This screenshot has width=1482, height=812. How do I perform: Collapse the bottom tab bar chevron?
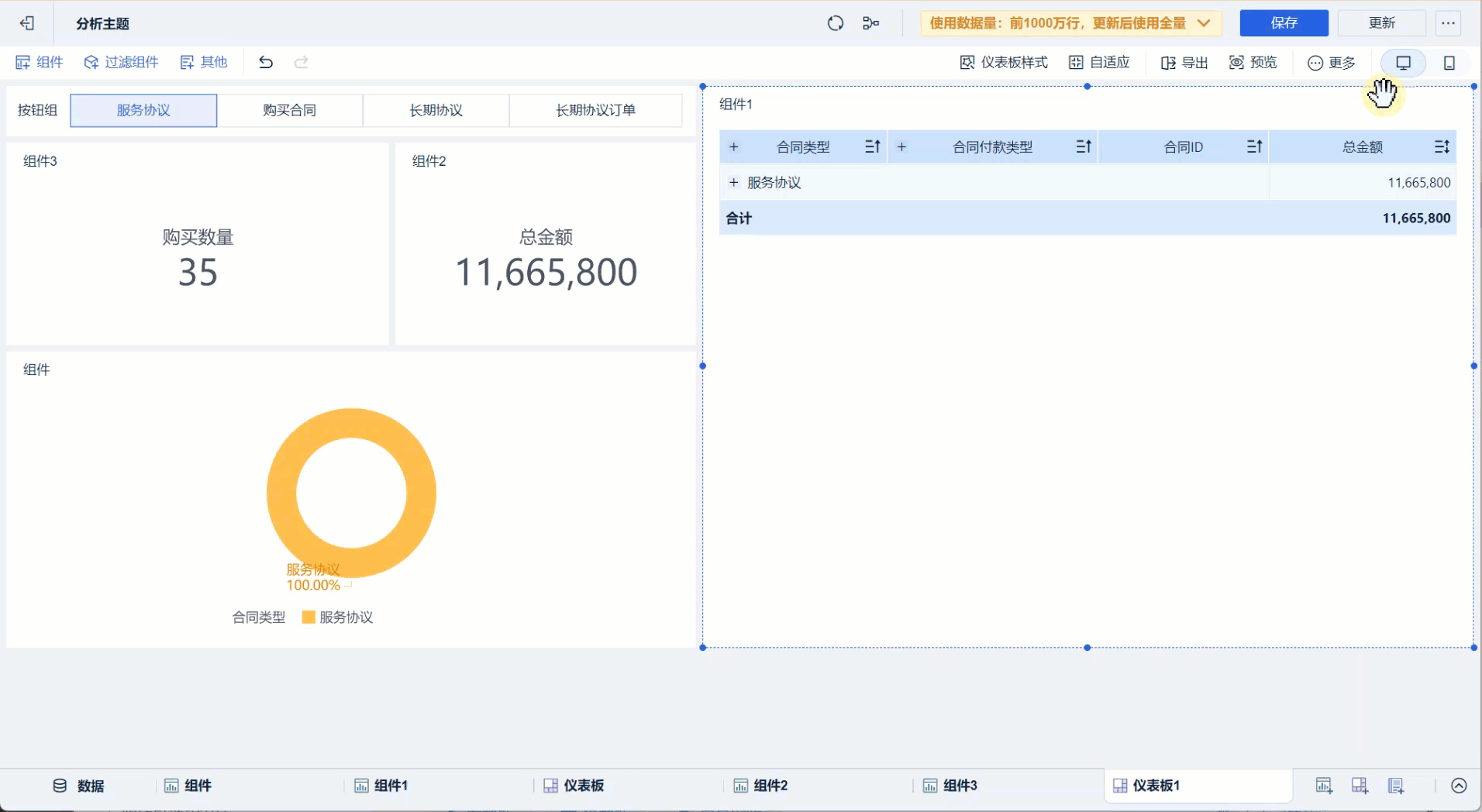(1459, 786)
